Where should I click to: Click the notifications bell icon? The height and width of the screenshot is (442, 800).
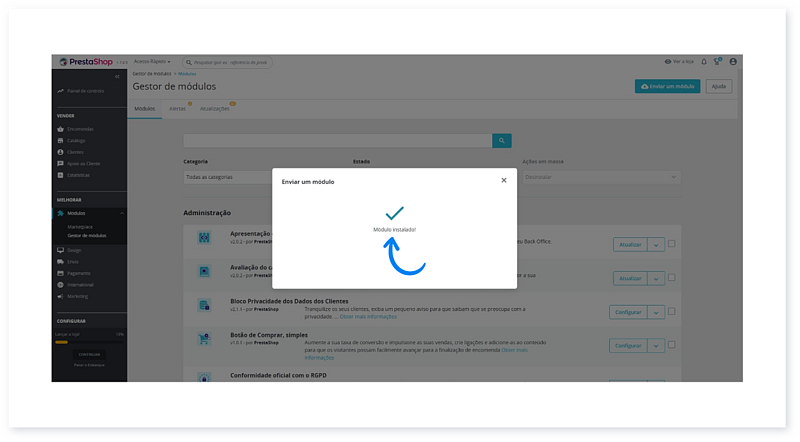tap(704, 62)
